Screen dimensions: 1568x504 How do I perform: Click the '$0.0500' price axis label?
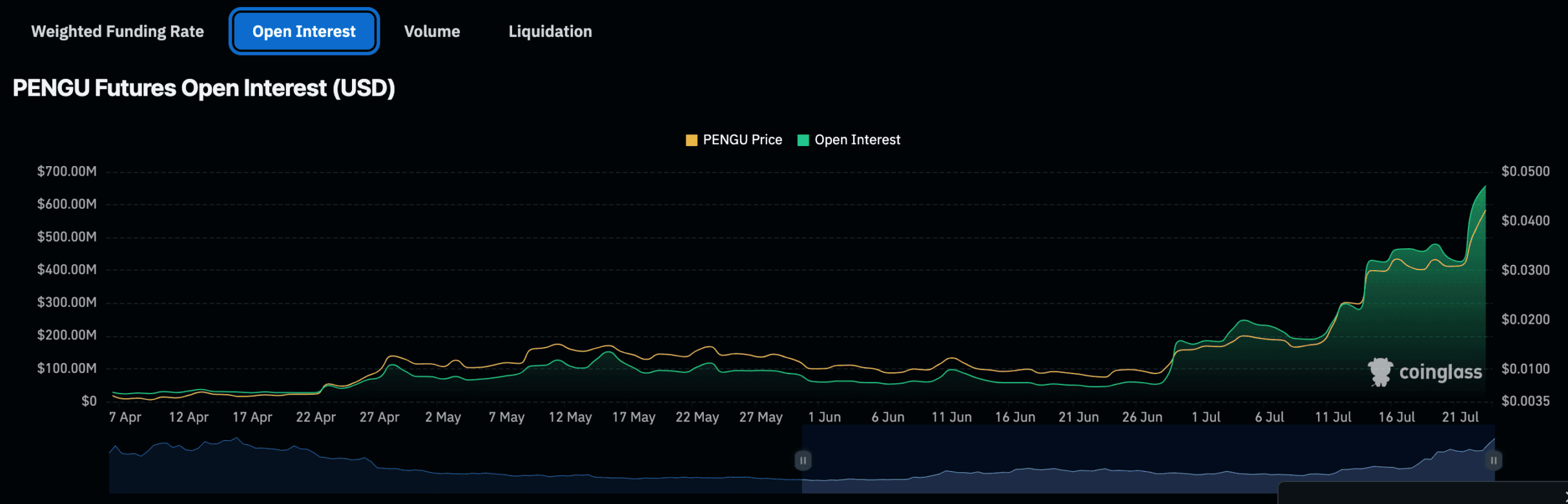tap(1525, 171)
